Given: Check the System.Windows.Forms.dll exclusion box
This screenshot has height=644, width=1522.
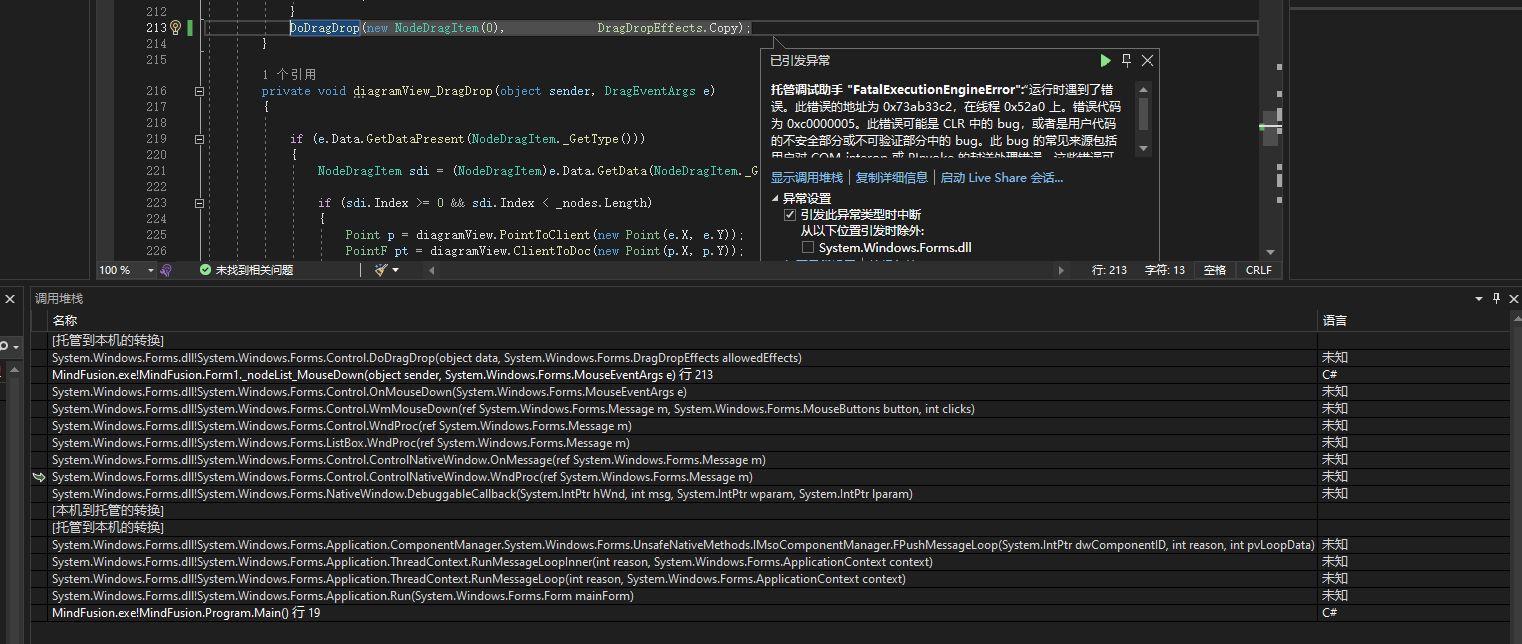Looking at the screenshot, I should [808, 247].
